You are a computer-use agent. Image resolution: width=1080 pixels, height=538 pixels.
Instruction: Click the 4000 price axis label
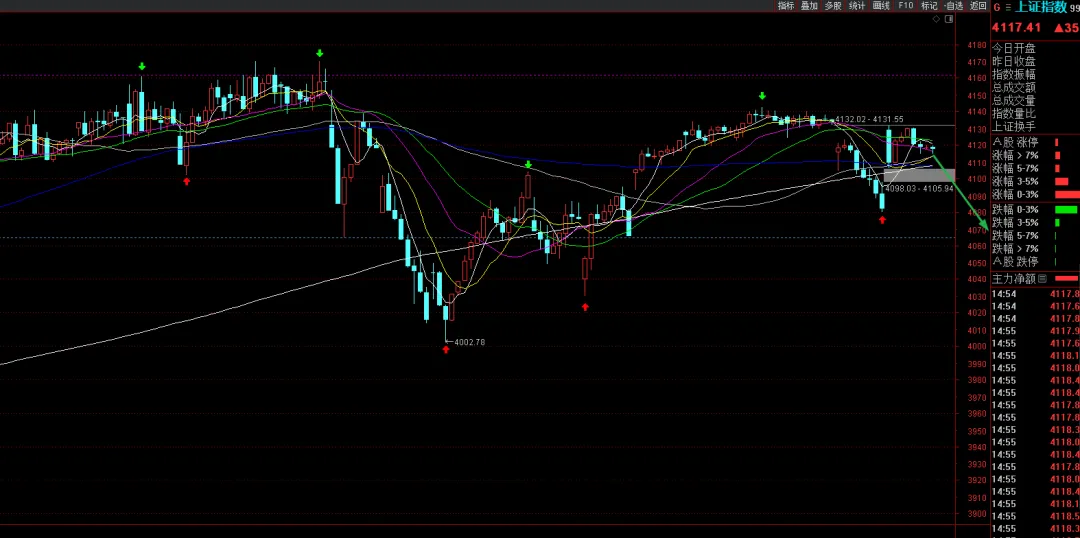click(977, 346)
